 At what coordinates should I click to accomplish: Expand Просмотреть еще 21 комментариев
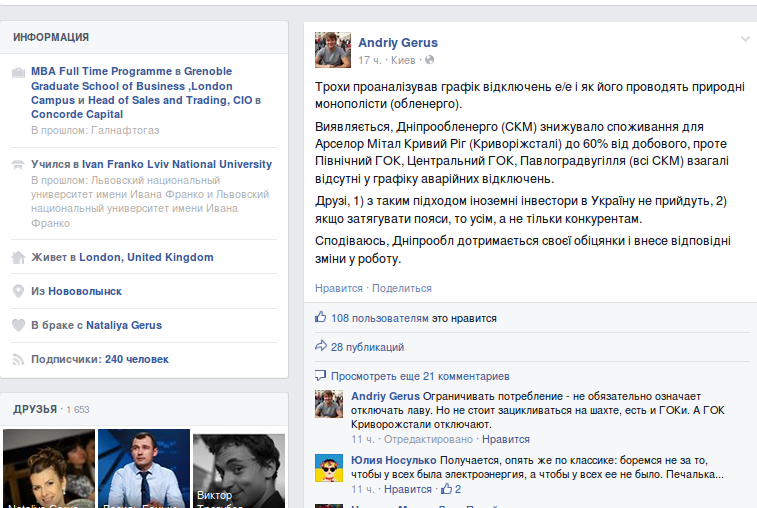point(420,376)
